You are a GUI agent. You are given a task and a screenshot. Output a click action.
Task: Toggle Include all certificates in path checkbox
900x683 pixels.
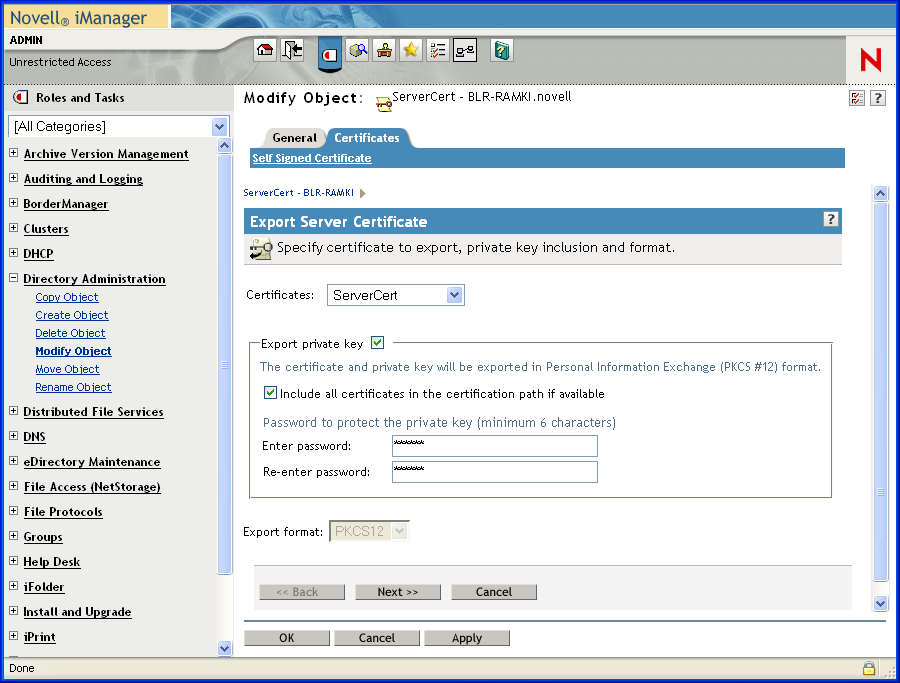point(270,393)
